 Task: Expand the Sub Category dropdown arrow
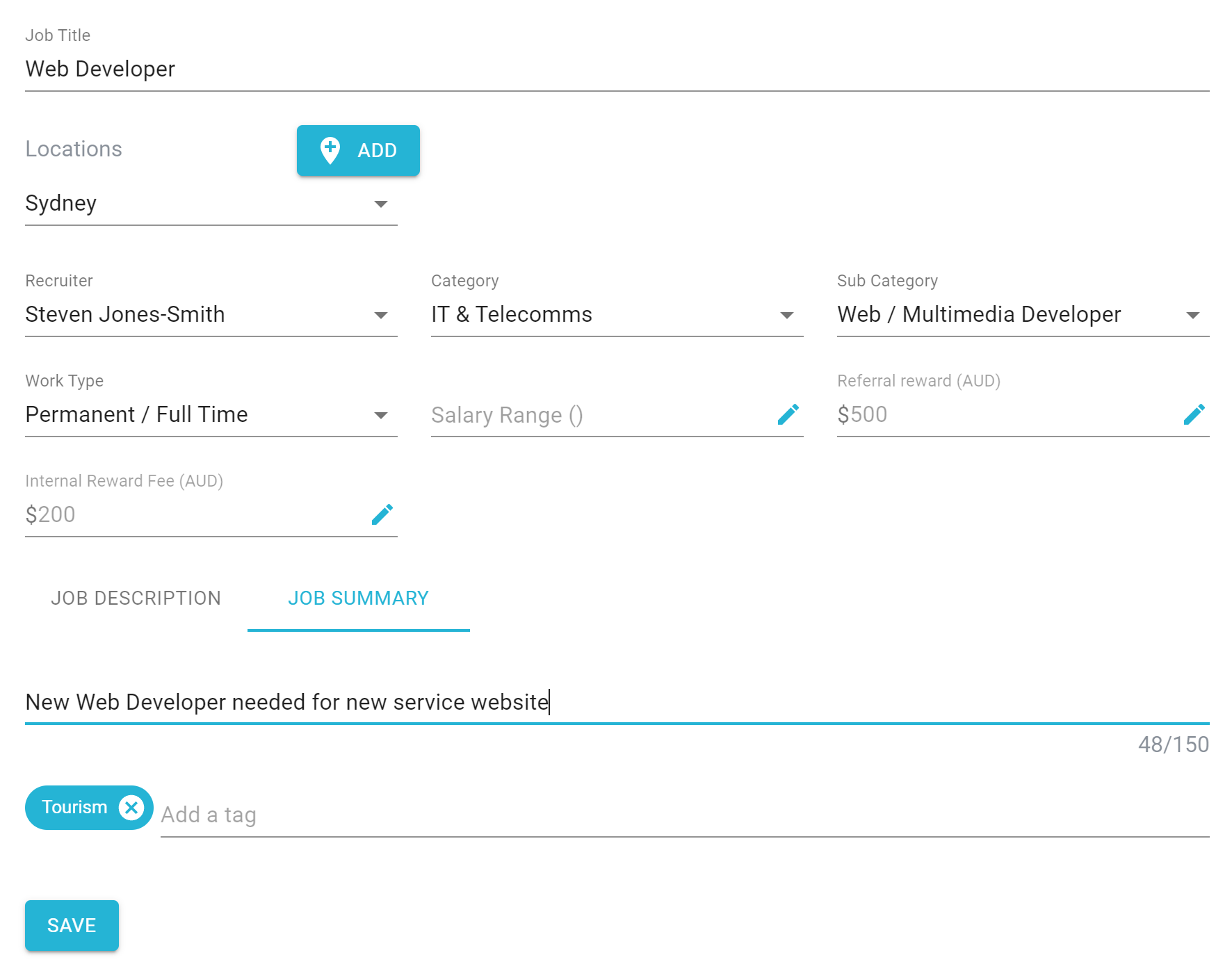[1193, 316]
